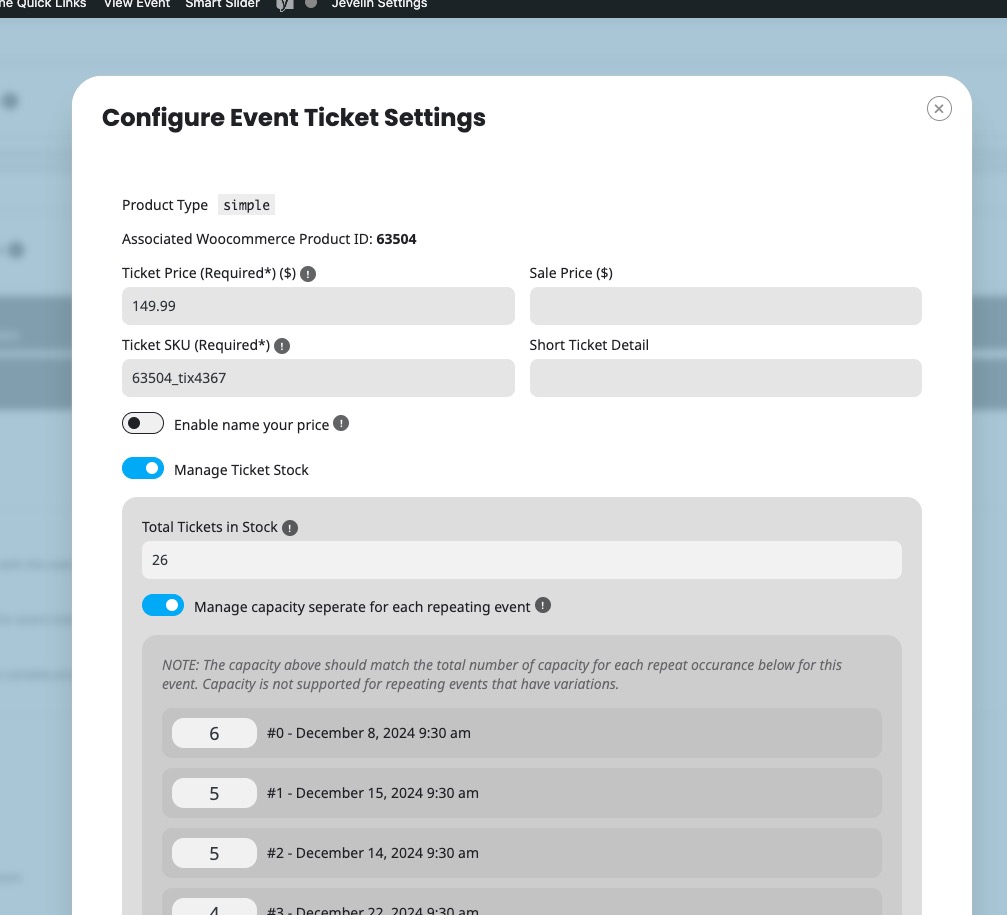
Task: Turn off separate capacity per repeating event
Action: [x=162, y=605]
